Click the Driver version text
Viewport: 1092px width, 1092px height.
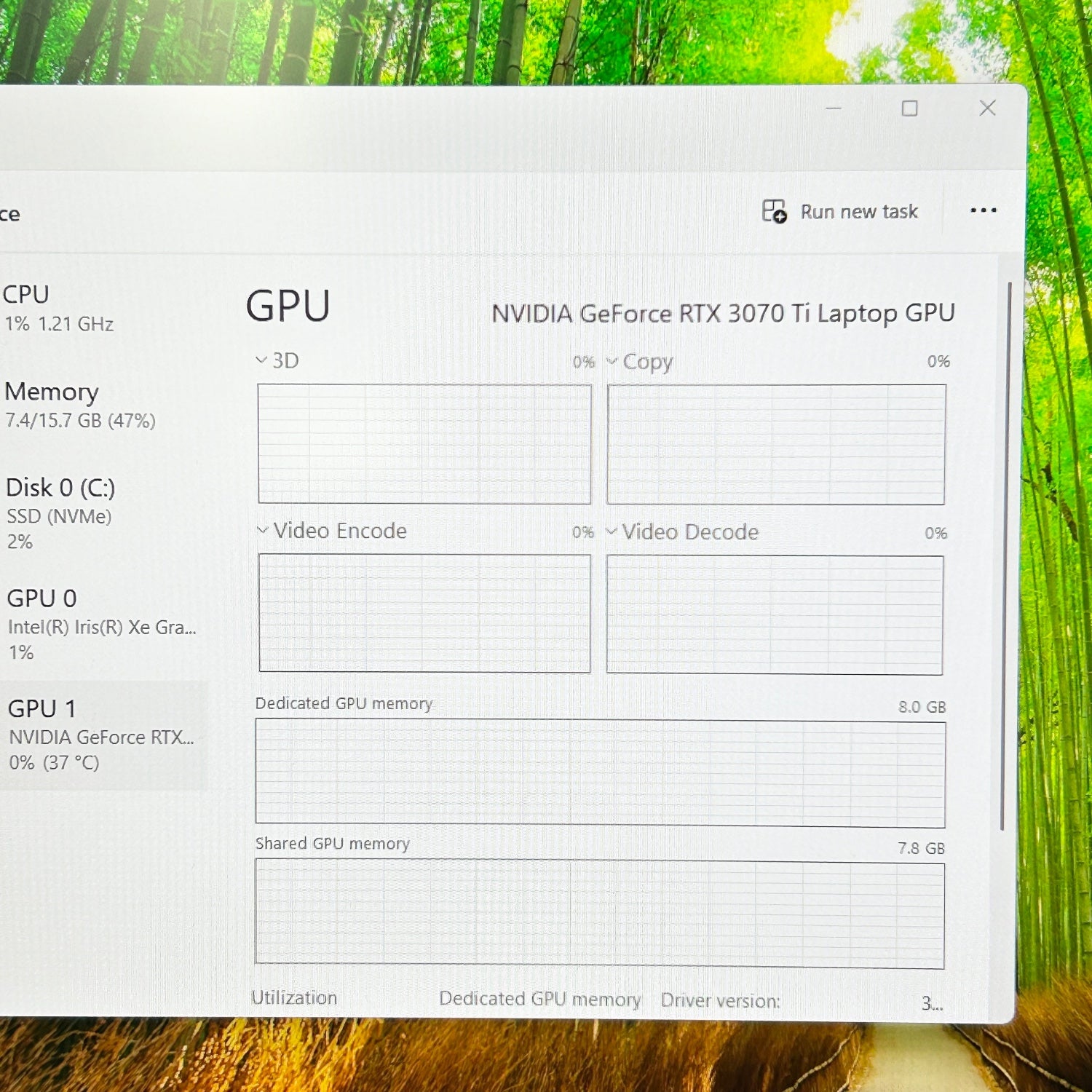point(721,1000)
